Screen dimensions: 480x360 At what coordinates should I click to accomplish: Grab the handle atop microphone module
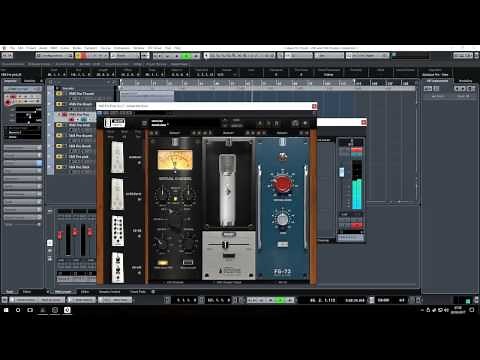point(228,142)
